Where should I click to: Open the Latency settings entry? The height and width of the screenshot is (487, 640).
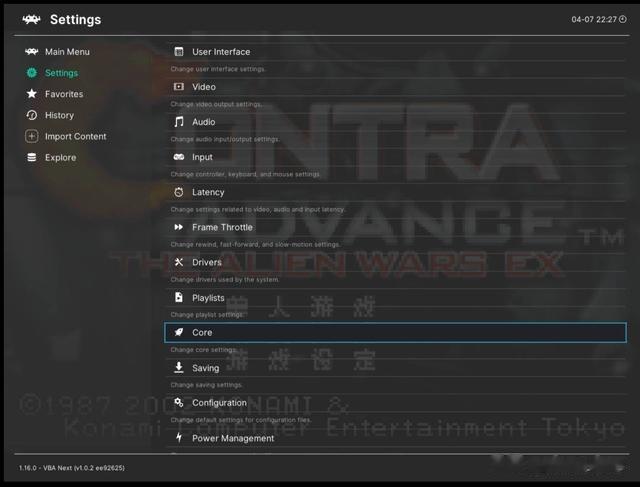(x=396, y=192)
